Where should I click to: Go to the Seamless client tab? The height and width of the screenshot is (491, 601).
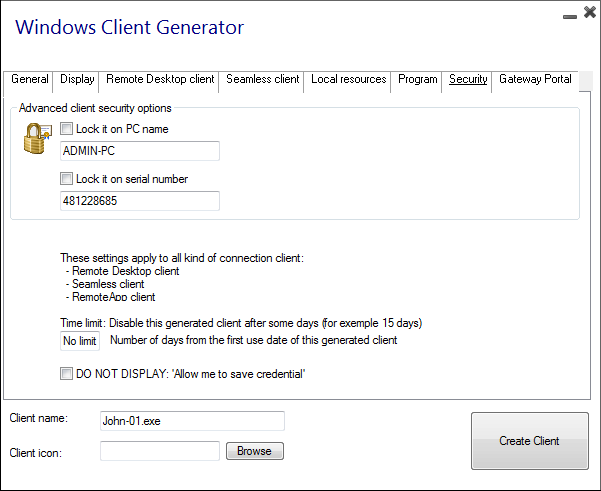pos(262,80)
